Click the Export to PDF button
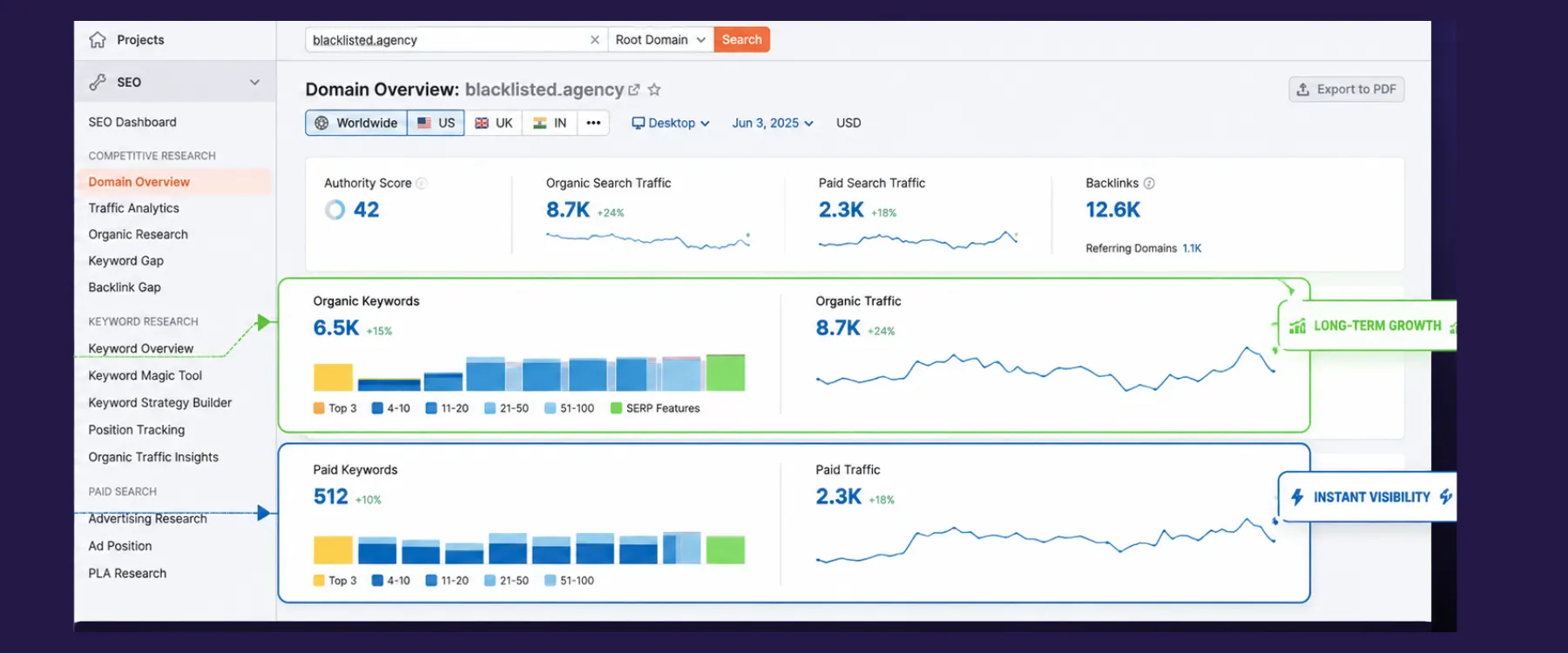1568x653 pixels. (x=1347, y=90)
